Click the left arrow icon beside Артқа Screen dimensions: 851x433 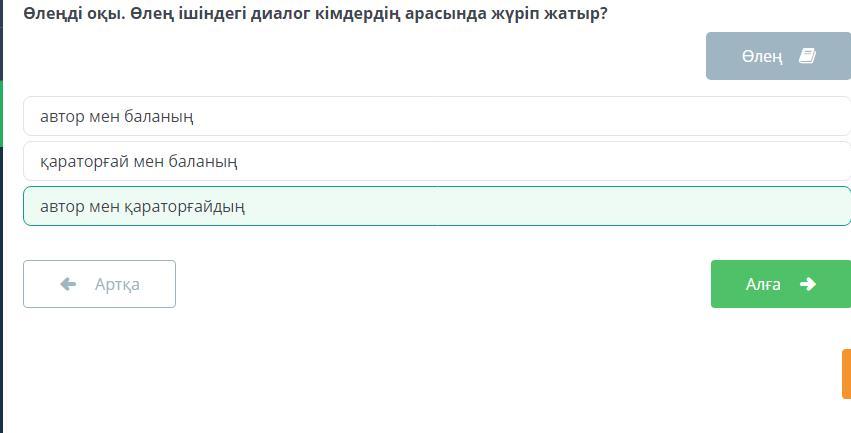coord(69,284)
